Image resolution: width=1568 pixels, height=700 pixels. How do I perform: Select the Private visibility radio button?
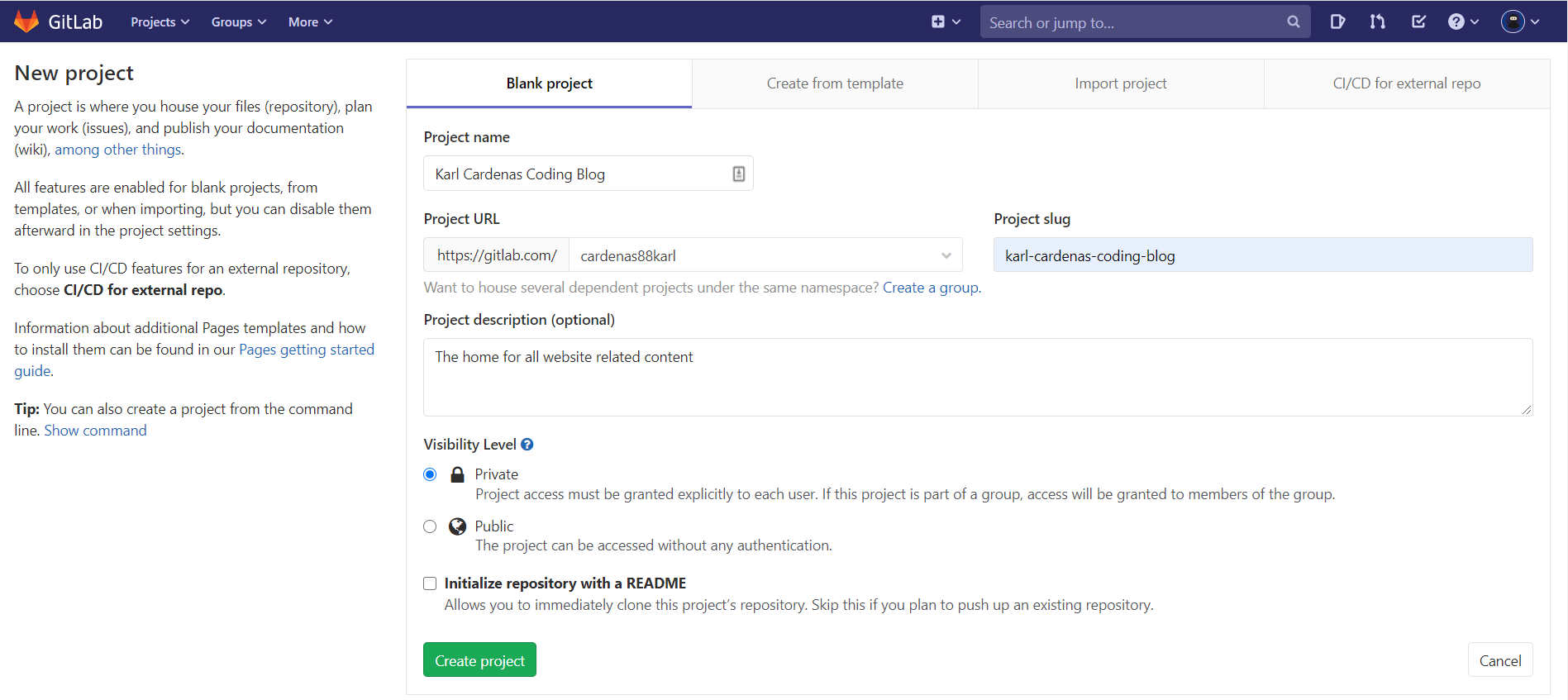430,474
